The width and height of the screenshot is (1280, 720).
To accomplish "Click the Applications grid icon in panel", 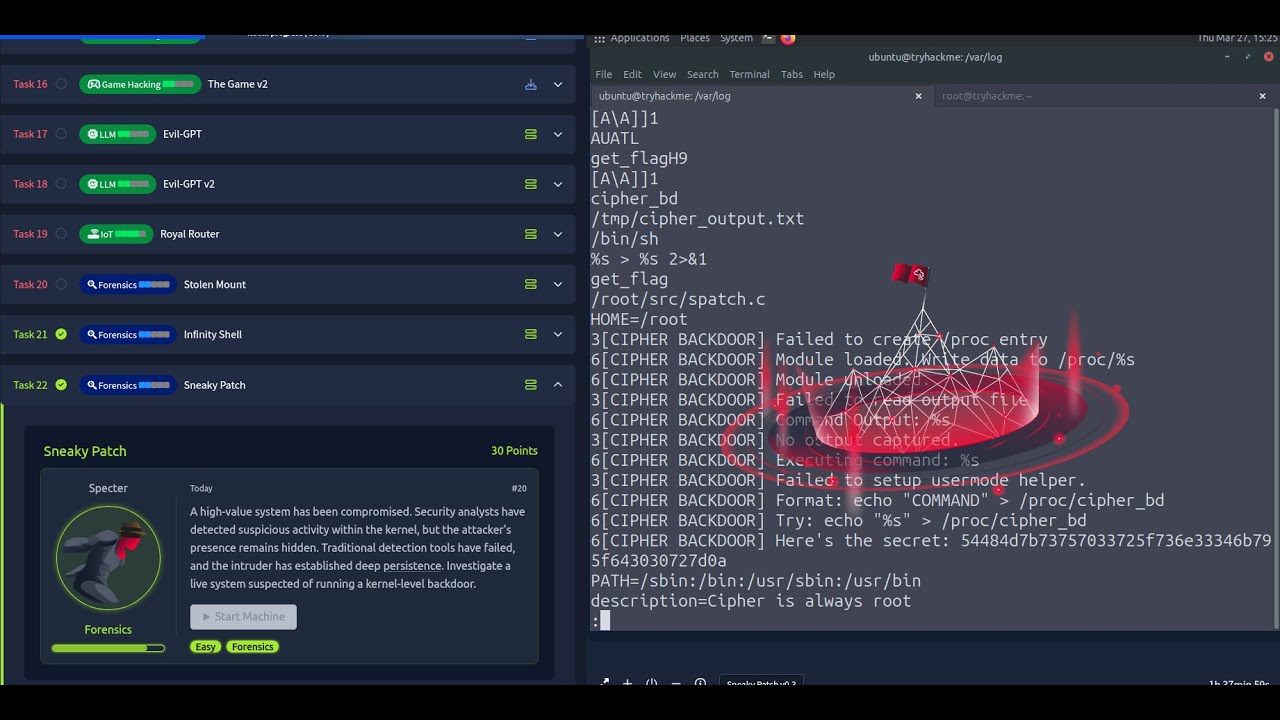I will pyautogui.click(x=599, y=39).
